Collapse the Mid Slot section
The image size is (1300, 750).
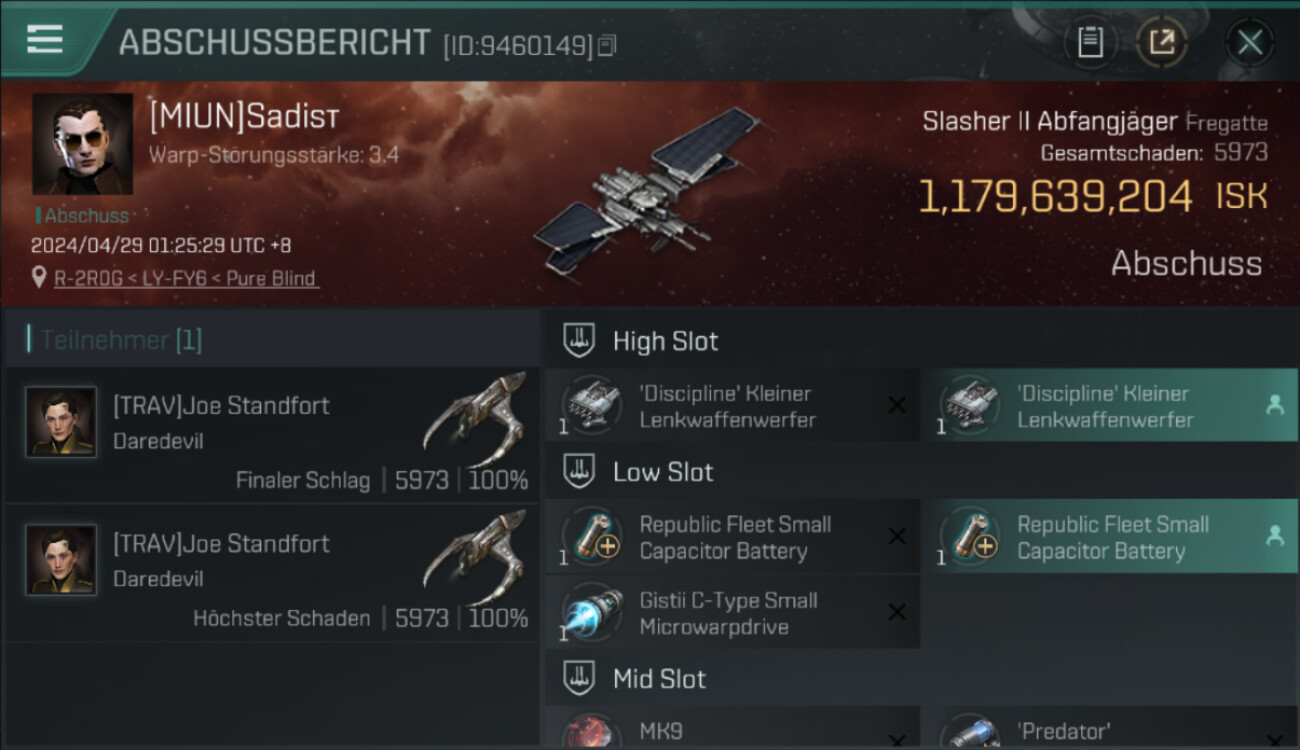[x=579, y=679]
